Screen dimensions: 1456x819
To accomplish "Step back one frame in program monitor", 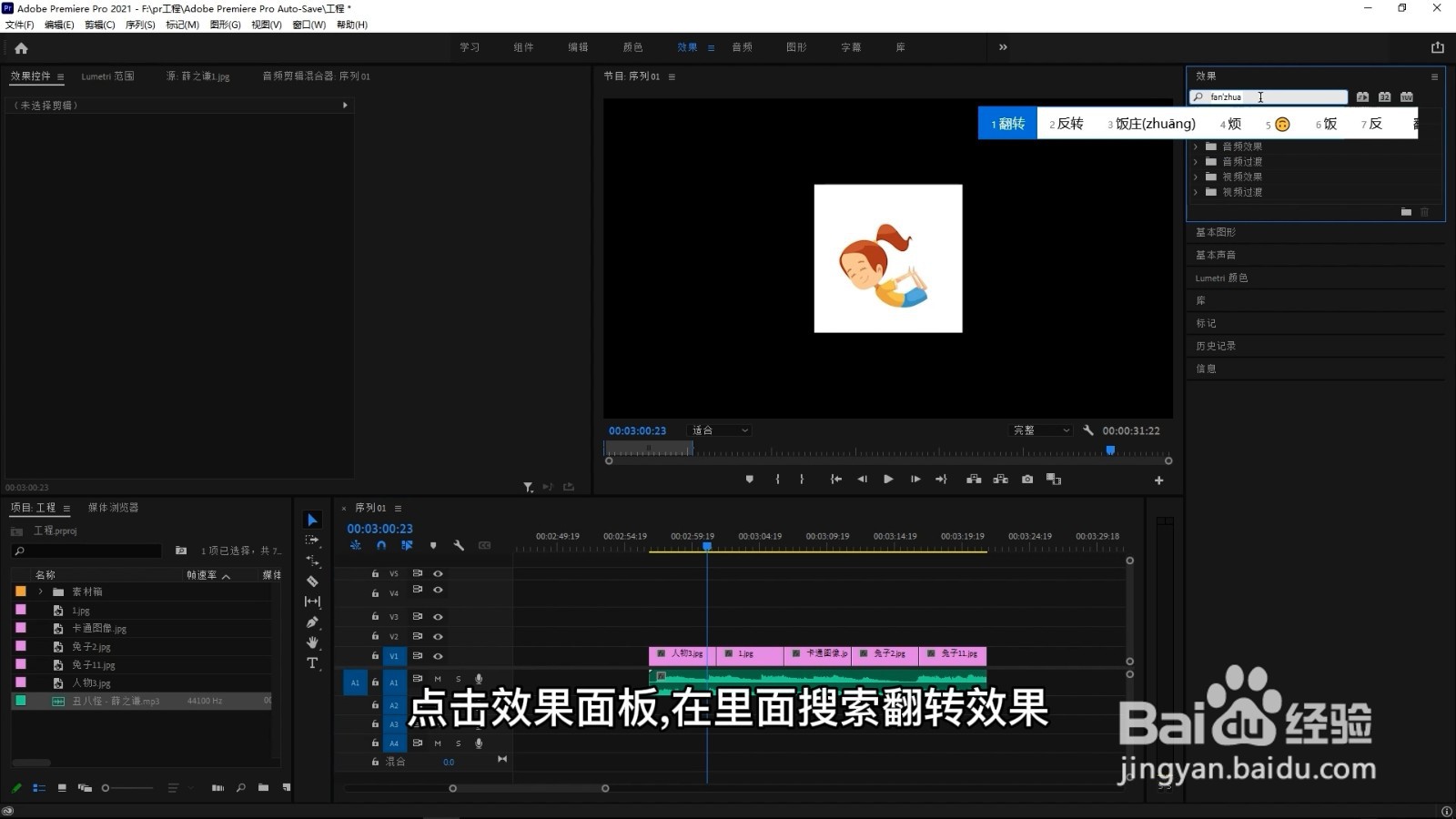I will click(x=862, y=480).
